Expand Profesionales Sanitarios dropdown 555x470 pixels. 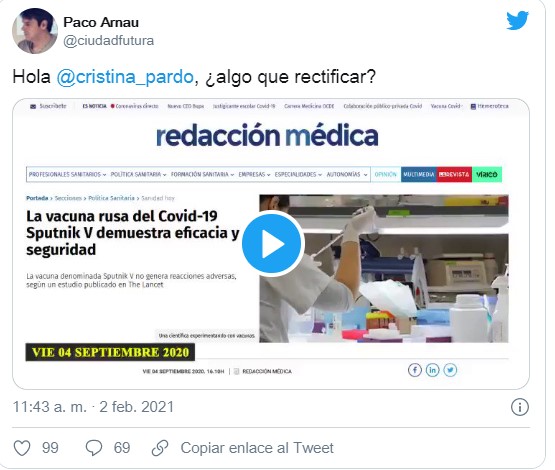[x=67, y=174]
